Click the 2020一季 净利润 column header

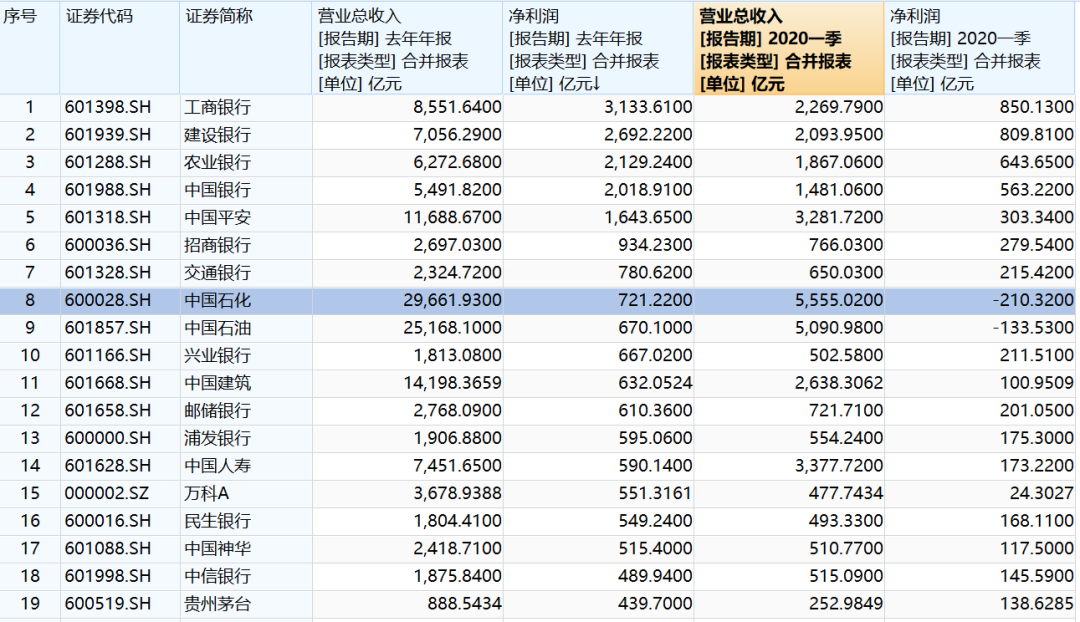[980, 48]
